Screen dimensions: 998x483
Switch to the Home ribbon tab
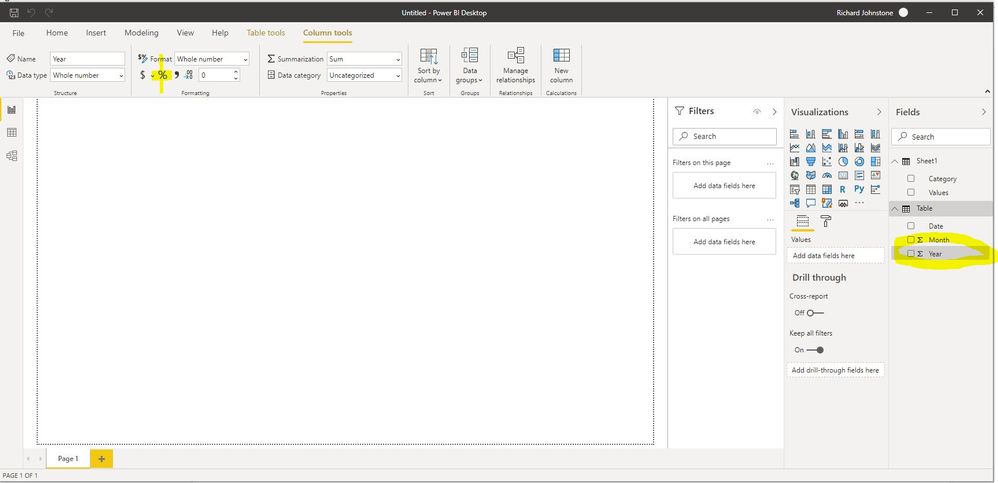point(57,32)
